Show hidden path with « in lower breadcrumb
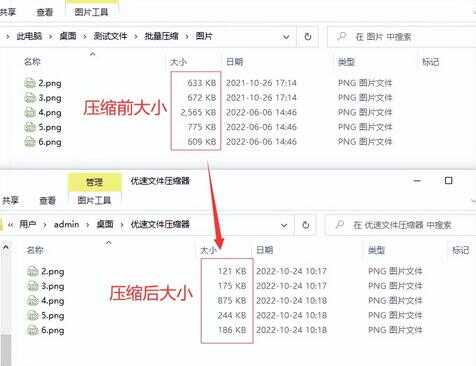Viewport: 476px width, 366px height. (x=10, y=225)
